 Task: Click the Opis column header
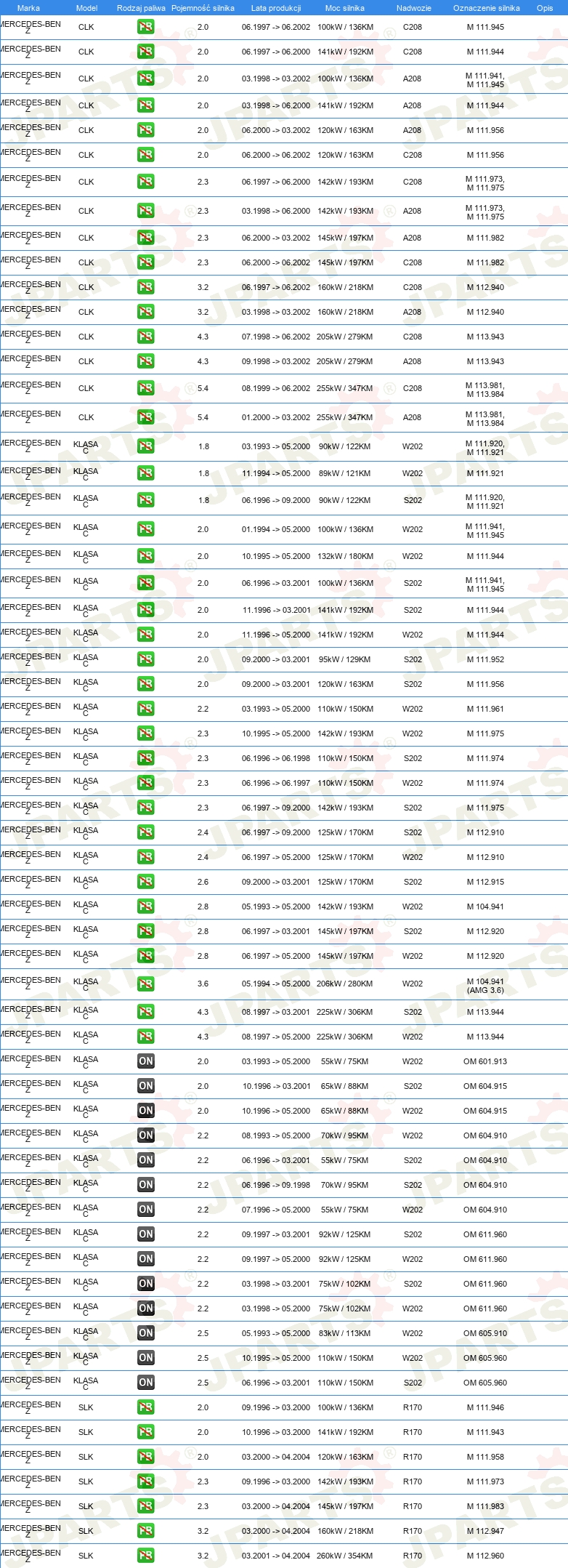pos(545,8)
